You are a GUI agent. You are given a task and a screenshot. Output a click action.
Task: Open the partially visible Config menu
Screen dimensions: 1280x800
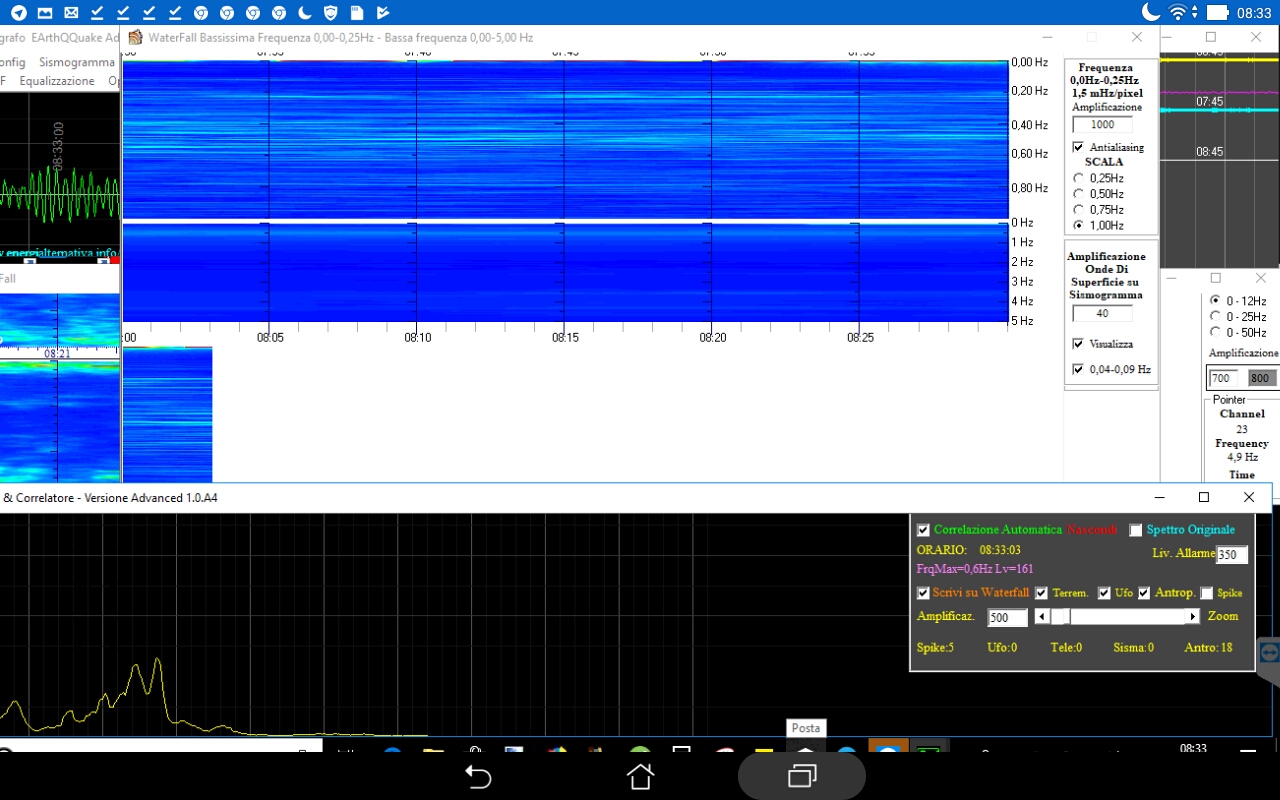[12, 62]
